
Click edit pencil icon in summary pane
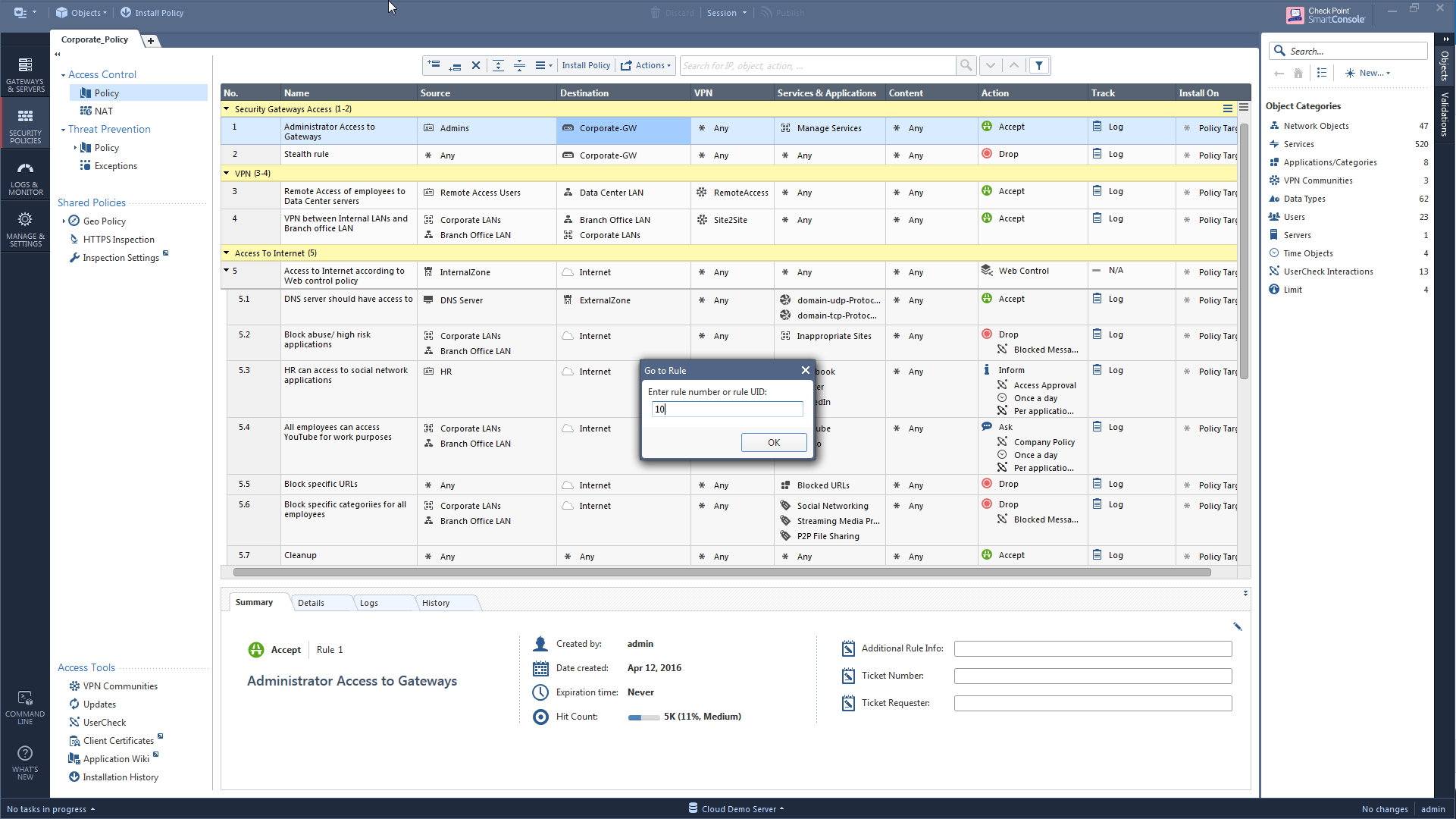[1237, 626]
